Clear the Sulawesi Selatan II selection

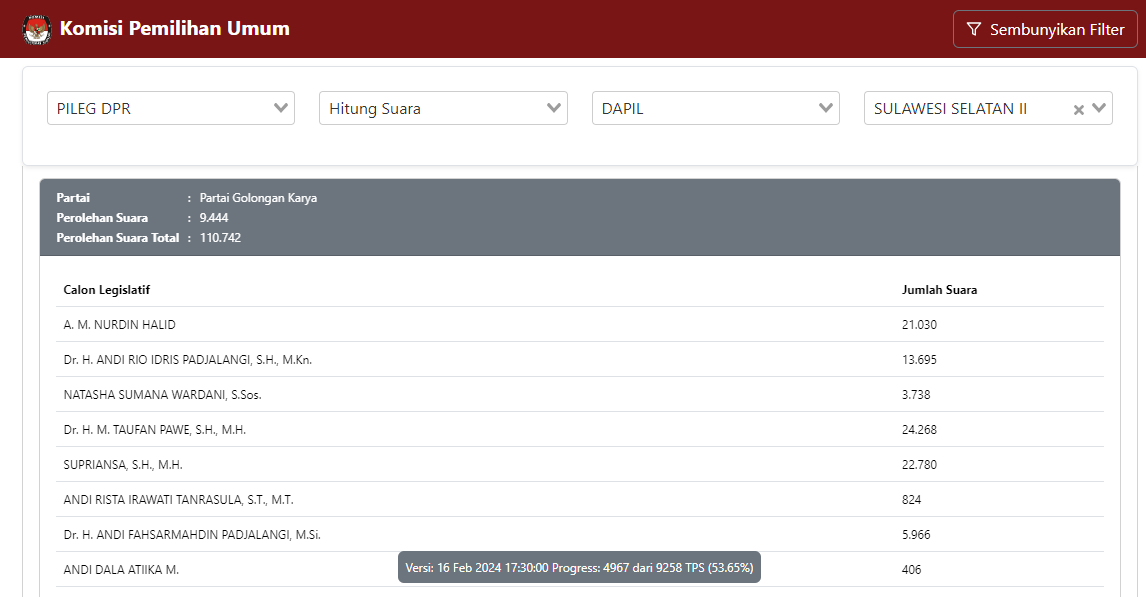click(1079, 110)
